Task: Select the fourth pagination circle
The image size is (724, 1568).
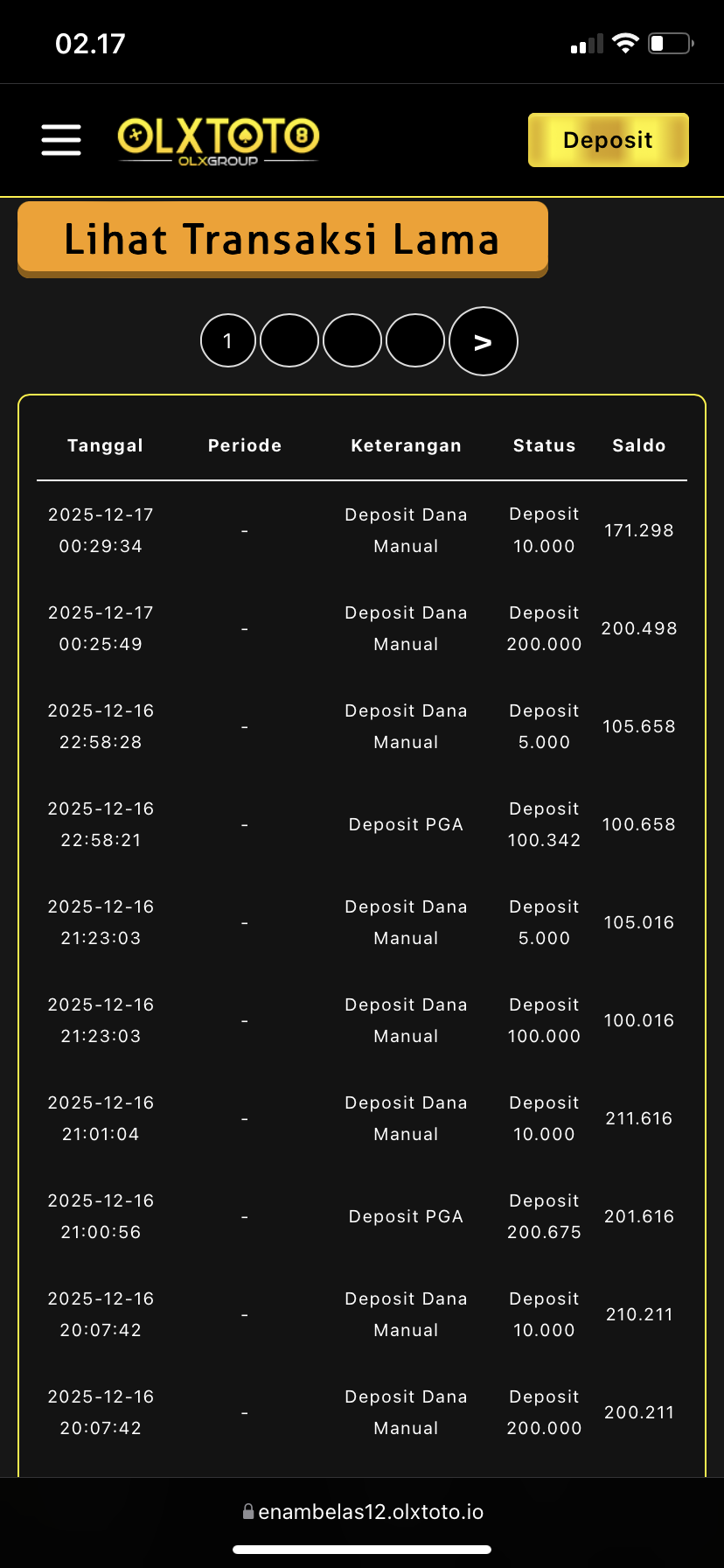Action: 415,340
